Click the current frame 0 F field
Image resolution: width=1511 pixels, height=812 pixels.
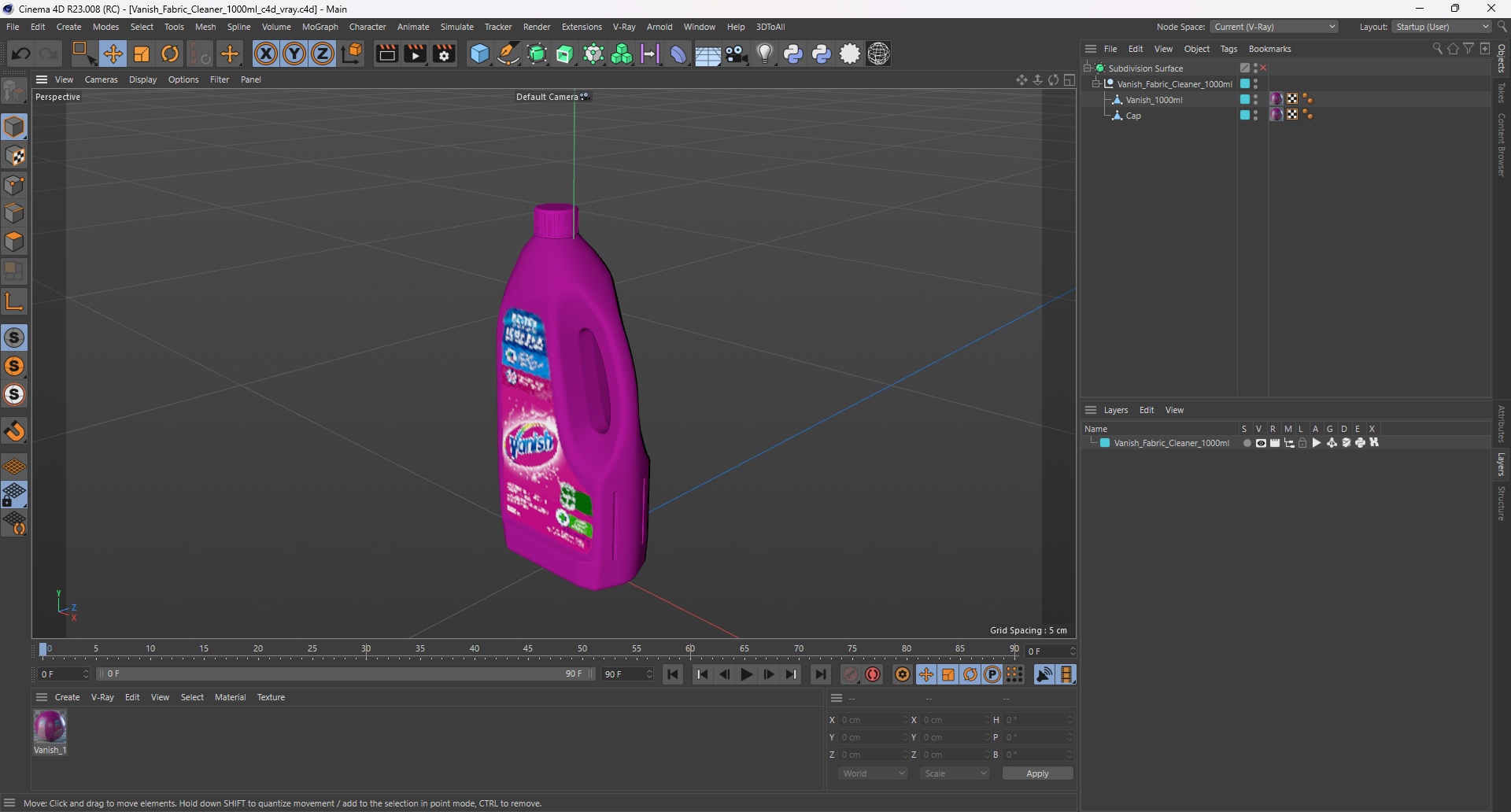pos(1051,651)
